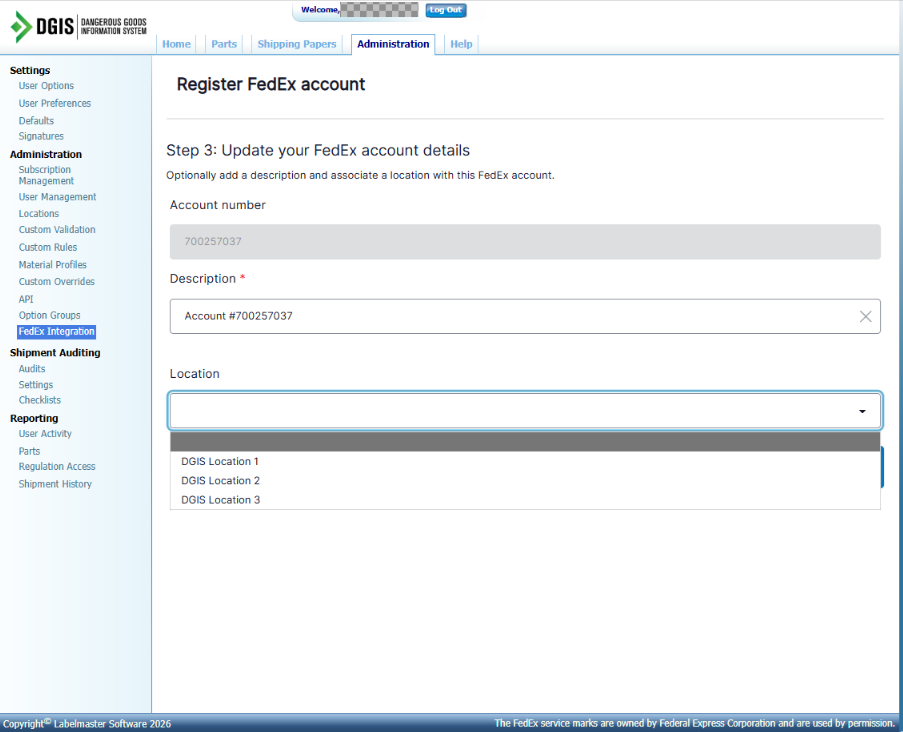Switch to the Parts tab

click(224, 44)
